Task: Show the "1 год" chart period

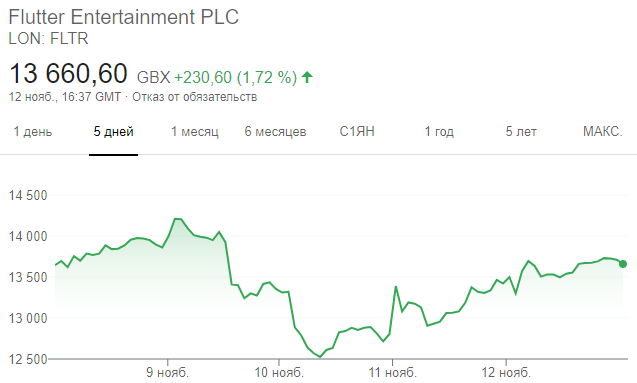Action: point(439,132)
